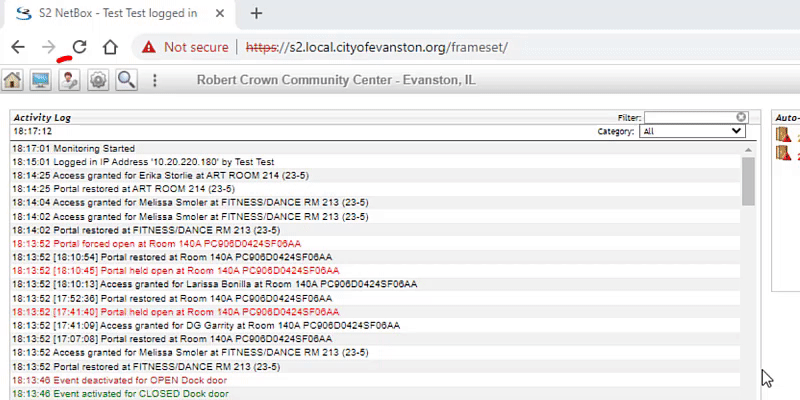Screen dimensions: 800x400
Task: Navigate back with the browser back arrow
Action: click(x=18, y=47)
